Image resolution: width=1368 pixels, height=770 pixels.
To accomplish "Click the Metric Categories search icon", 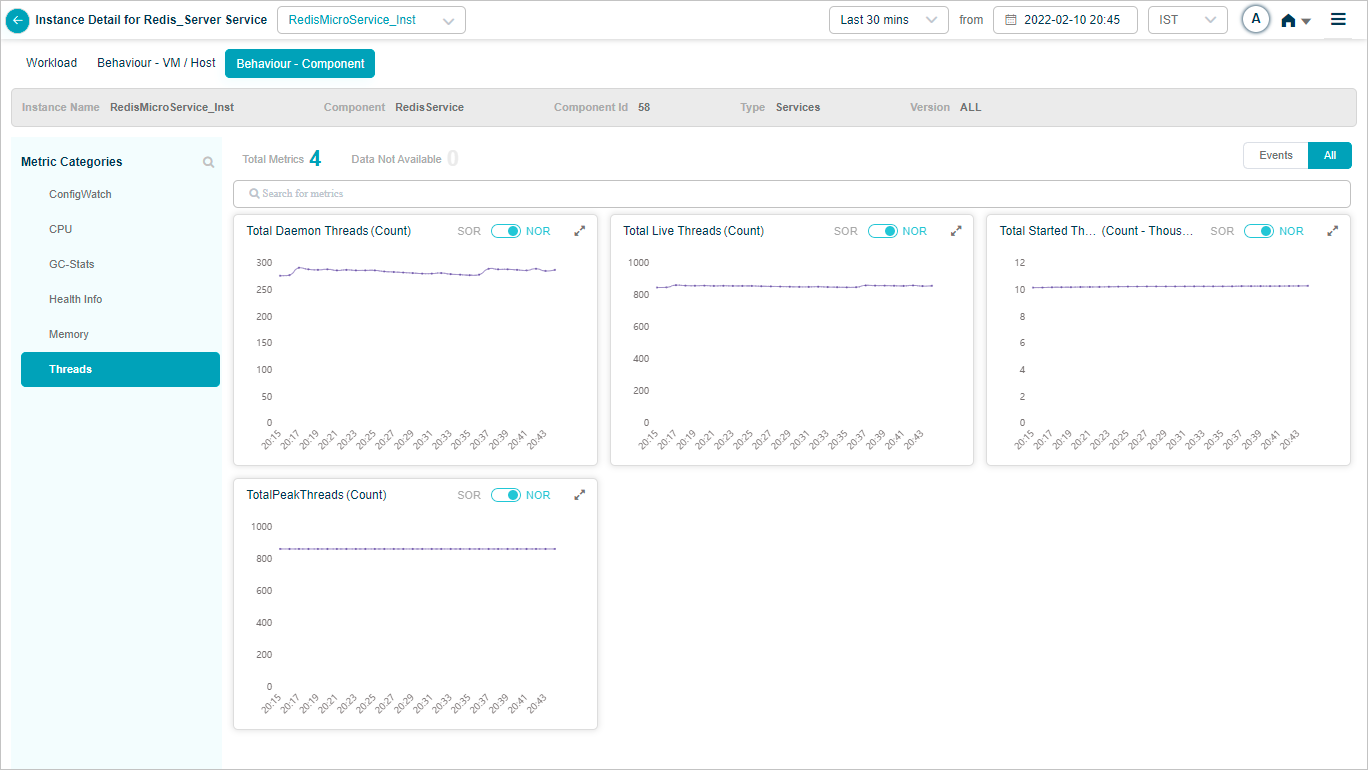I will point(208,162).
